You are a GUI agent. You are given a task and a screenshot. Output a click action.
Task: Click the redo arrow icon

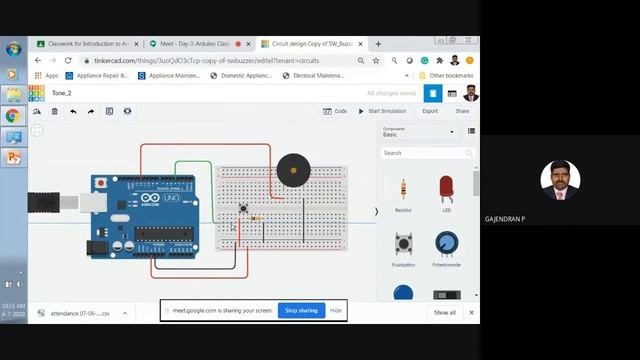coord(91,111)
